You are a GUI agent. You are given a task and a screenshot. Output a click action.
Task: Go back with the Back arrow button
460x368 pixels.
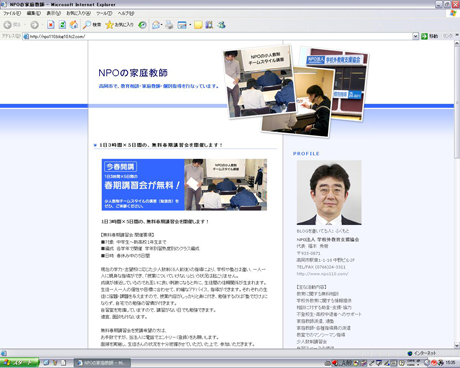(8, 25)
